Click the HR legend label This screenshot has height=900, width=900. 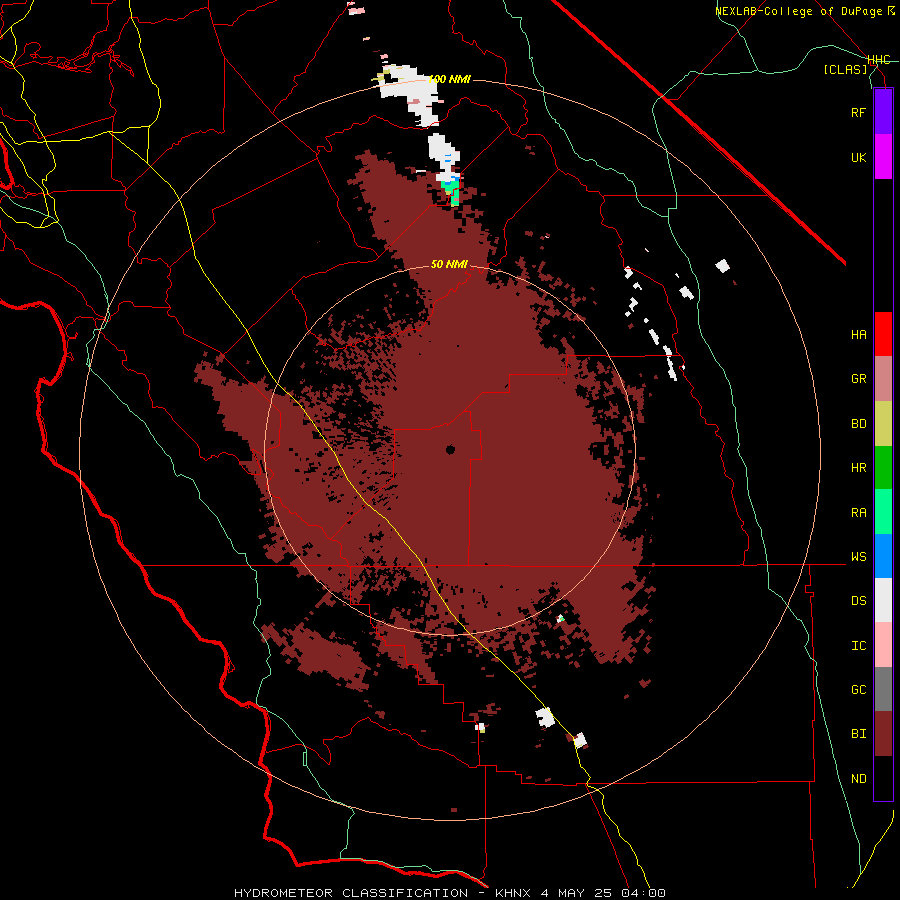[x=859, y=468]
